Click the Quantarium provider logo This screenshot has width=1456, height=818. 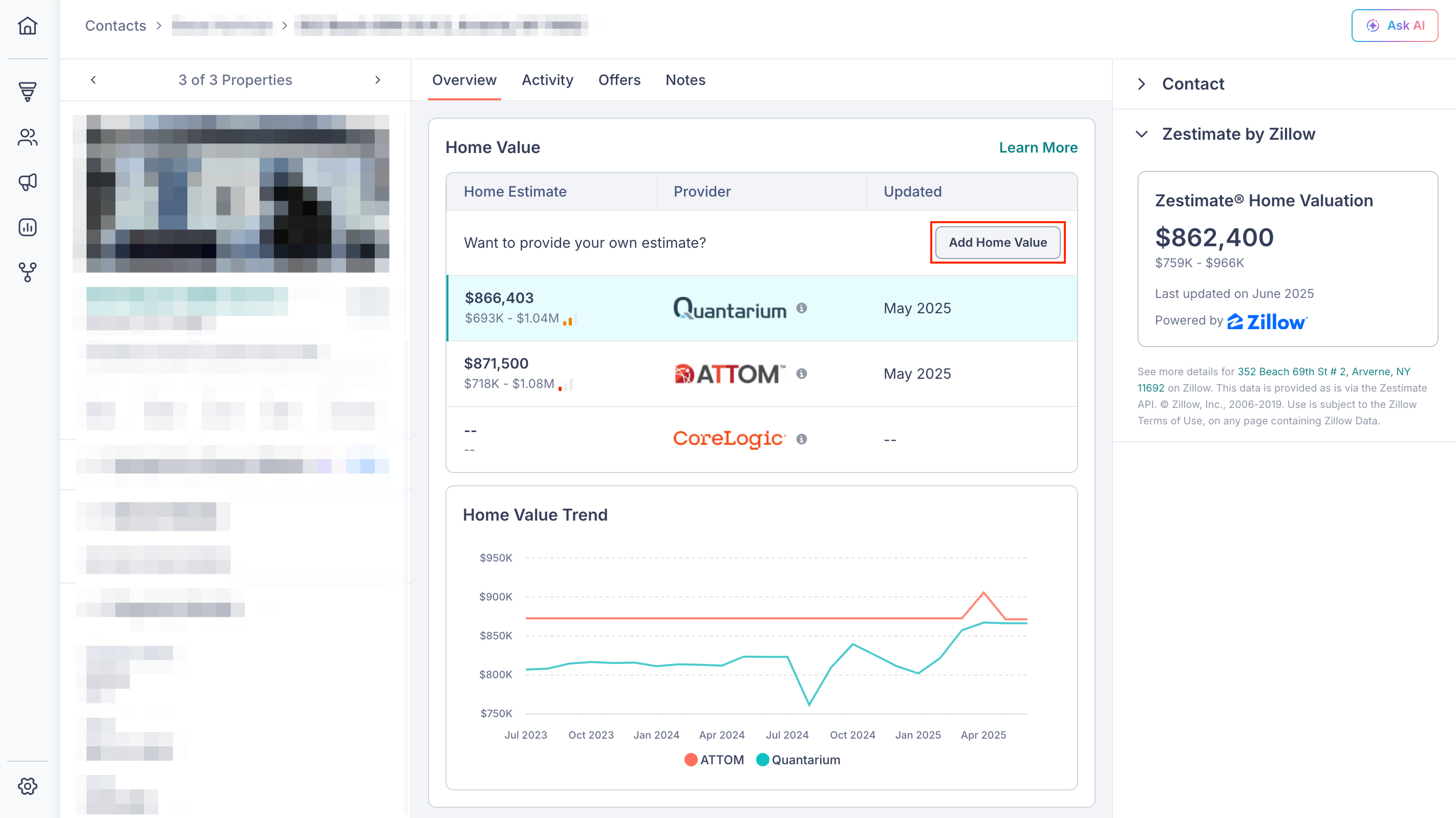pyautogui.click(x=730, y=308)
